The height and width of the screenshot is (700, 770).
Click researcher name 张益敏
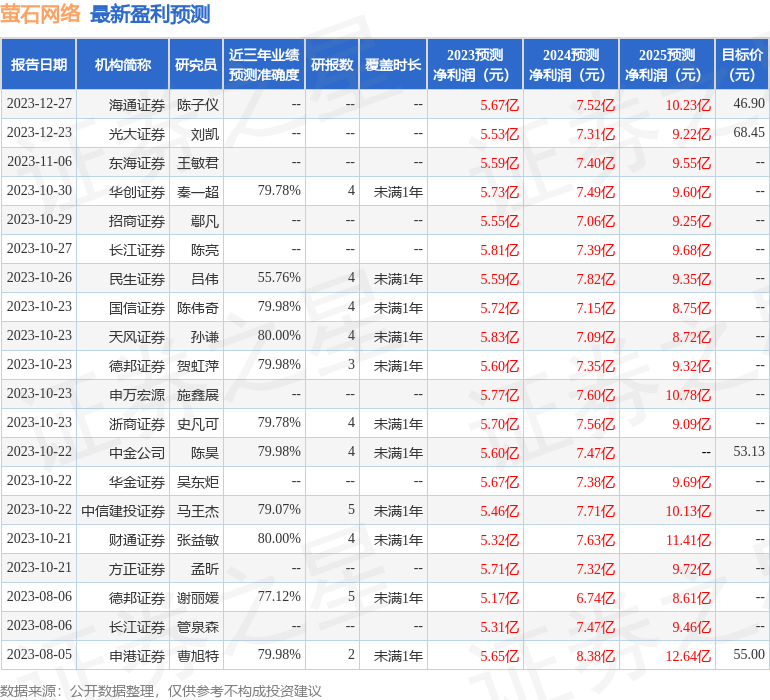[198, 539]
